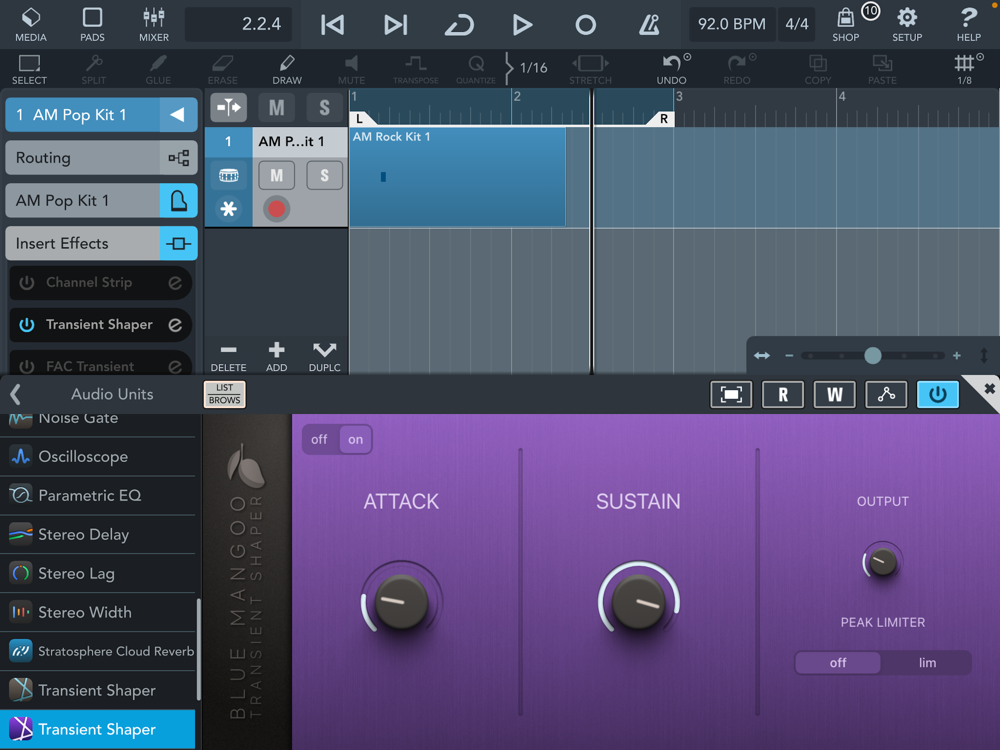Click the Paste tool
This screenshot has width=1000, height=750.
(x=882, y=70)
